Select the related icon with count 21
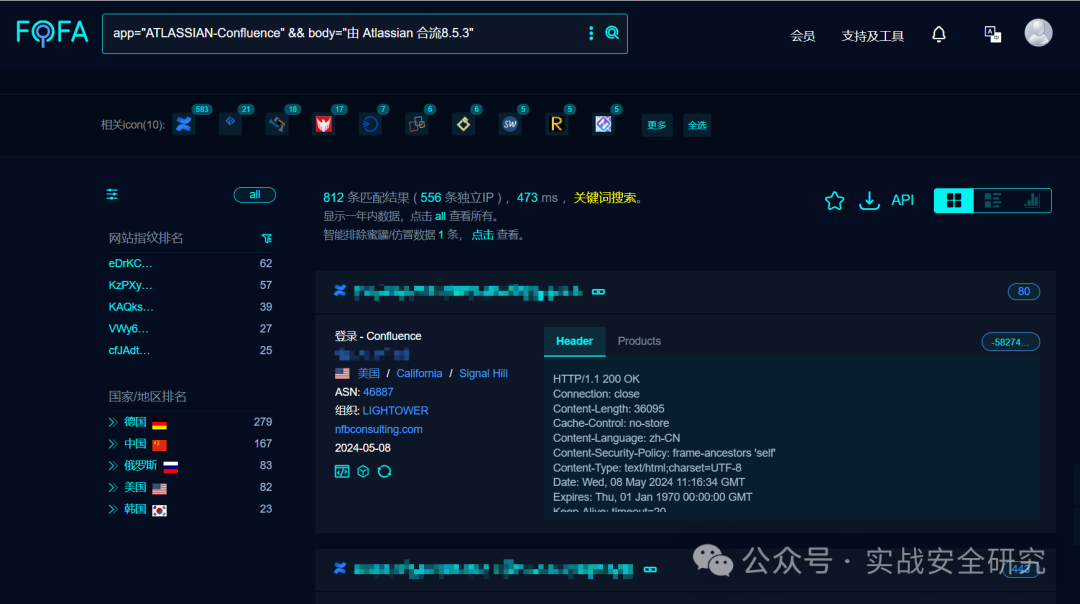The image size is (1080, 604). pyautogui.click(x=230, y=123)
